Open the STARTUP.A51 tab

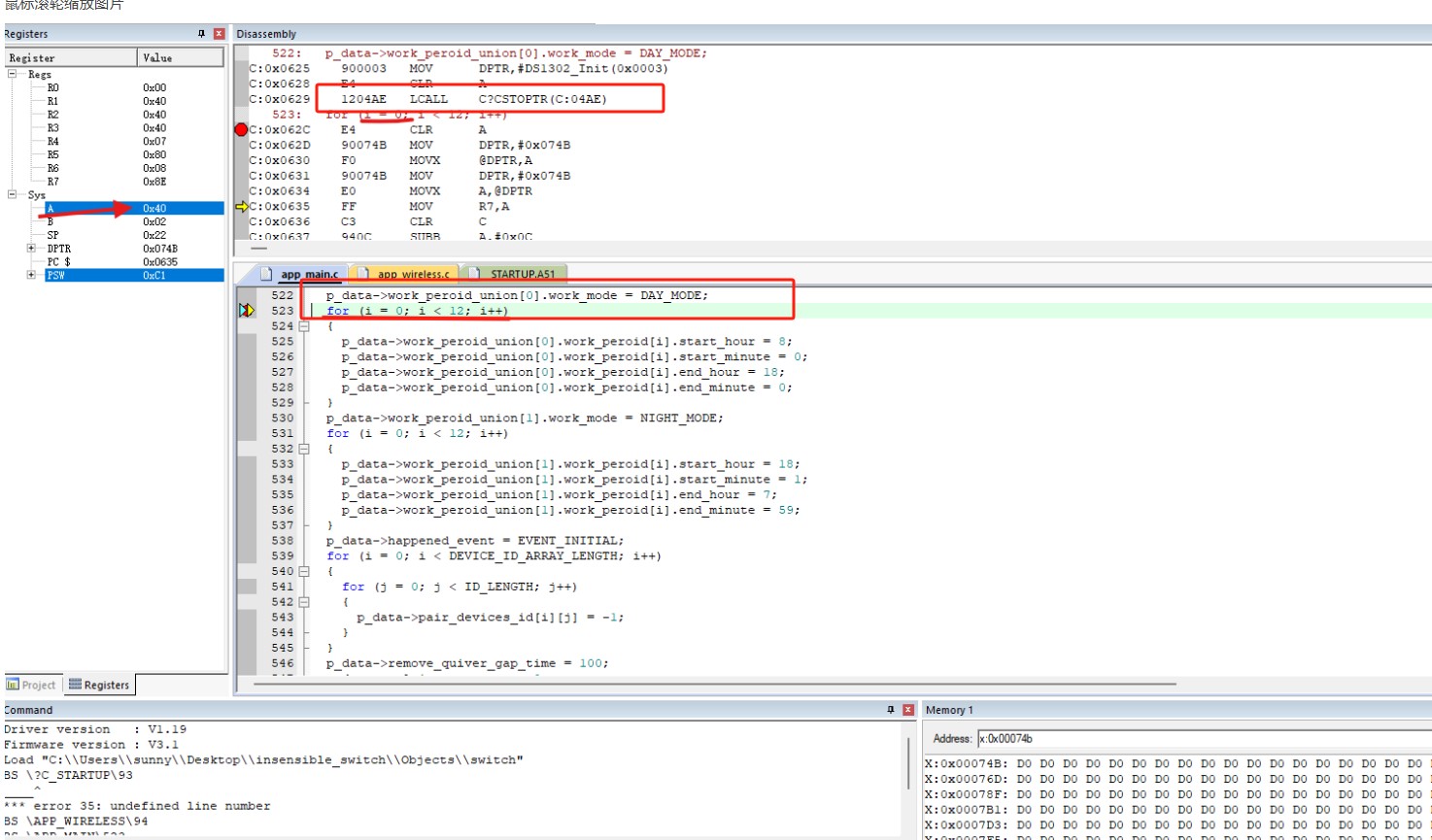coord(515,274)
